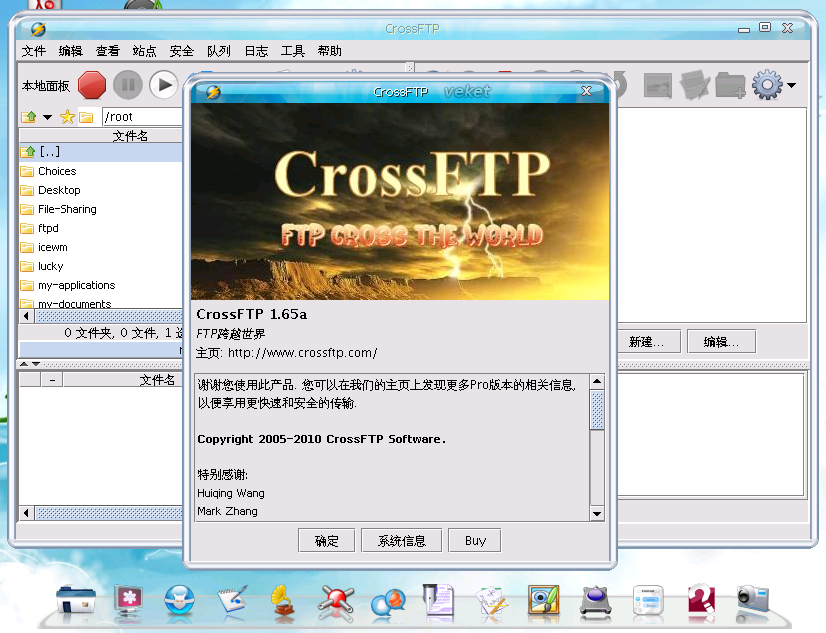Open the 队列 menu
Image resolution: width=826 pixels, height=633 pixels.
coord(219,51)
